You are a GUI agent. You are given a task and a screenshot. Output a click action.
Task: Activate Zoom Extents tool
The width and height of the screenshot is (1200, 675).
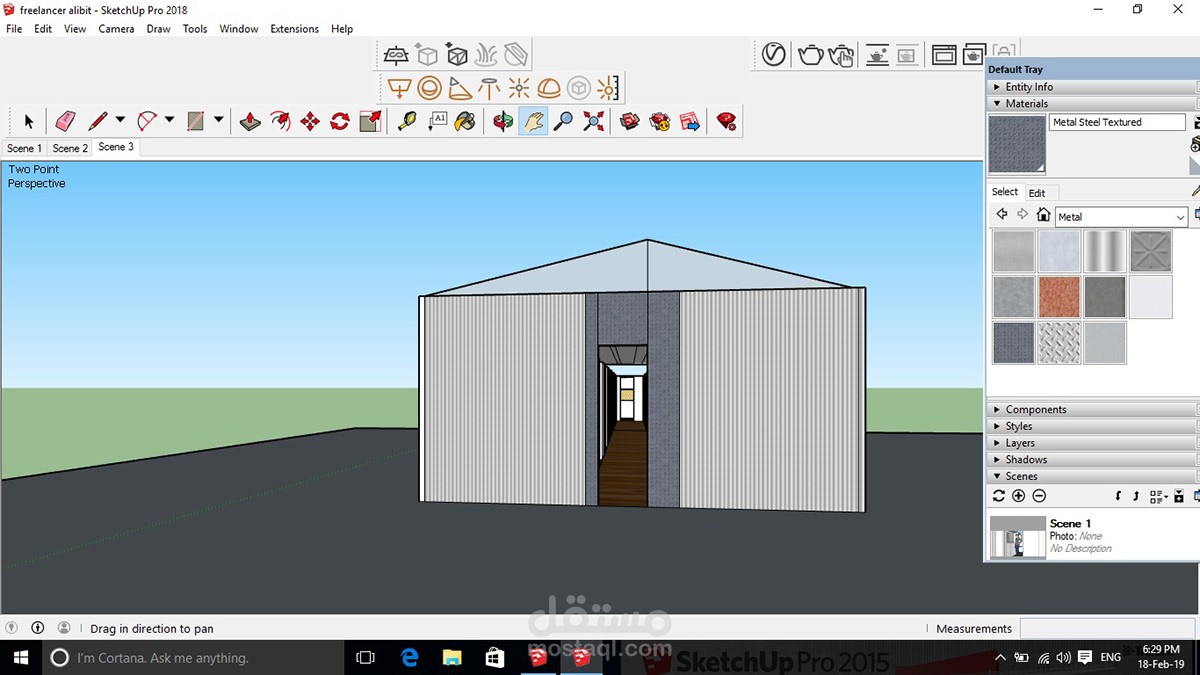pyautogui.click(x=593, y=121)
